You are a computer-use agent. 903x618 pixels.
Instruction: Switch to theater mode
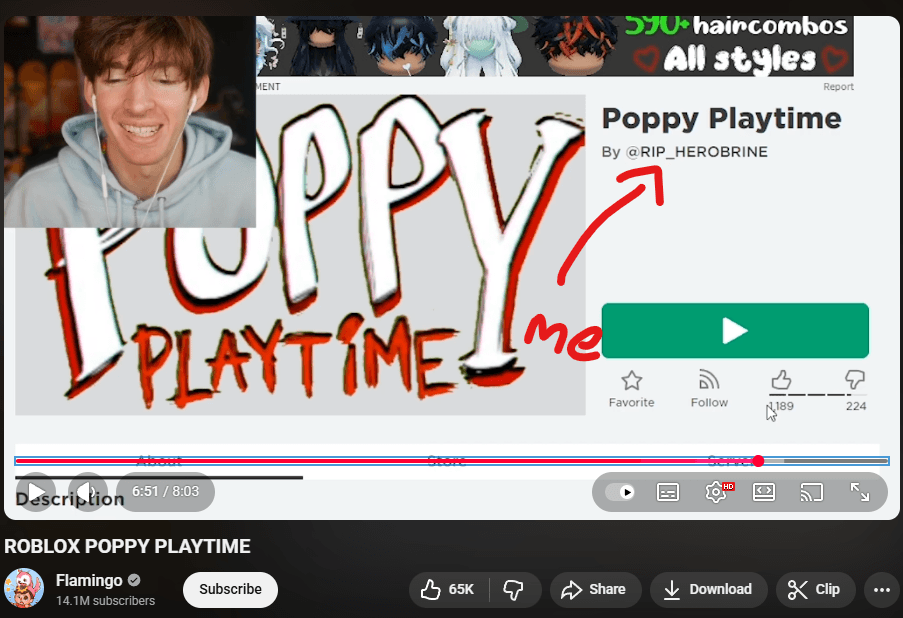(x=764, y=492)
